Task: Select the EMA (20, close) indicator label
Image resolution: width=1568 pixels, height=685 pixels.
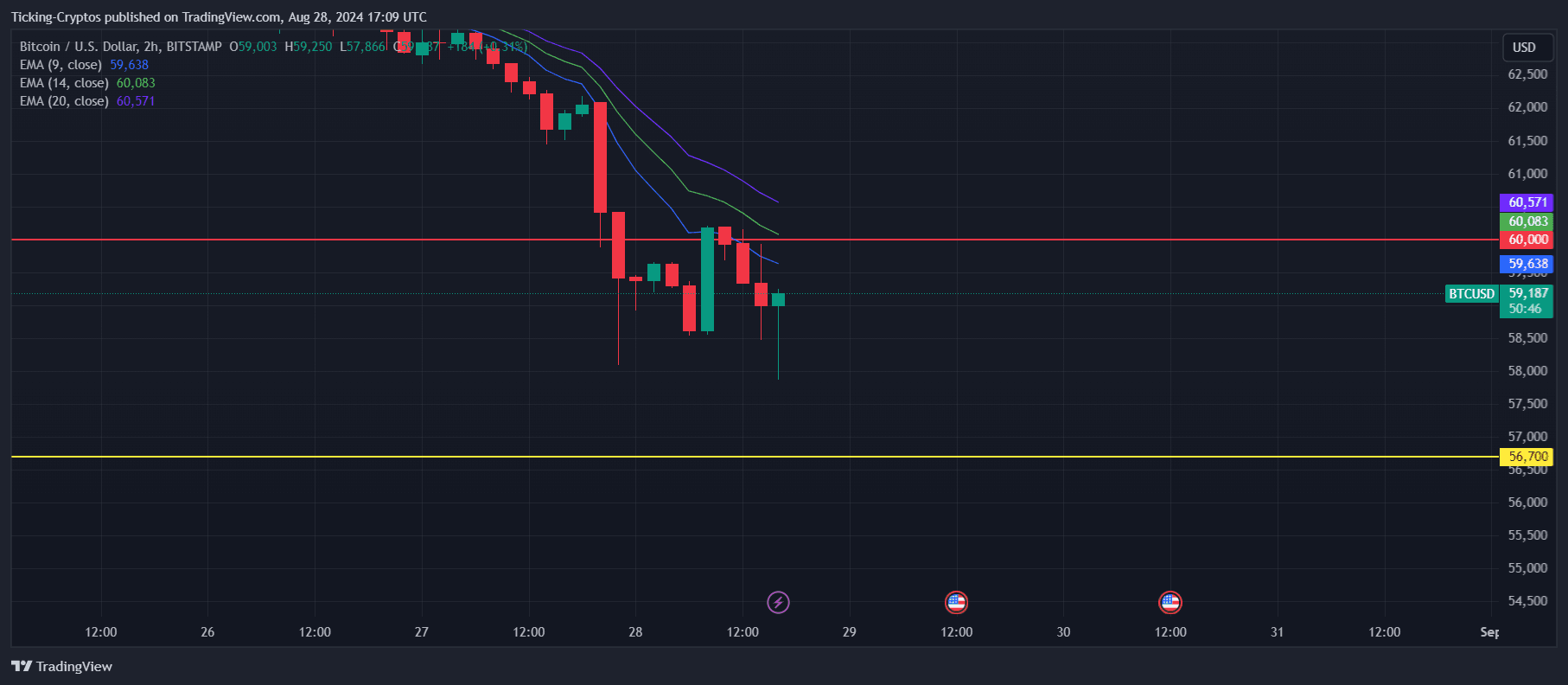Action: point(64,101)
